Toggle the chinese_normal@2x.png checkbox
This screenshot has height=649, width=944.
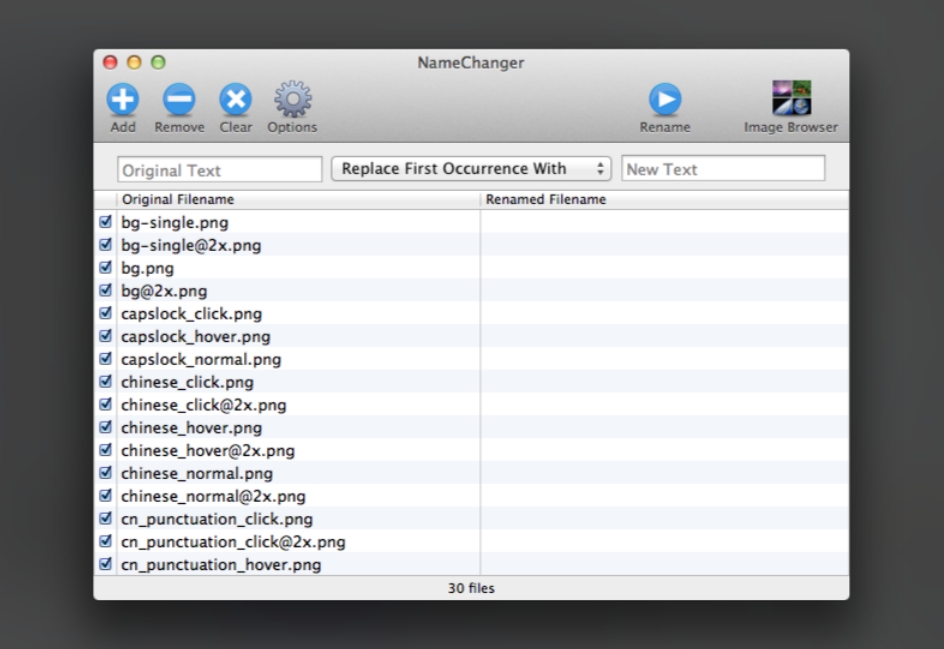[x=105, y=496]
